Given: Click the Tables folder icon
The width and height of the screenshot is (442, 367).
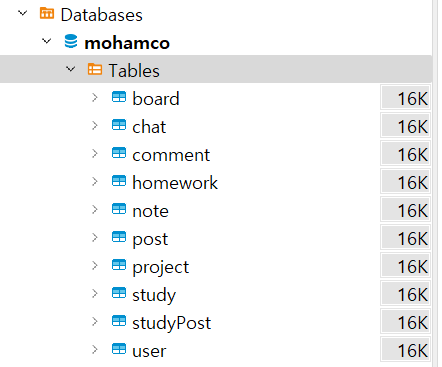Looking at the screenshot, I should 95,69.
